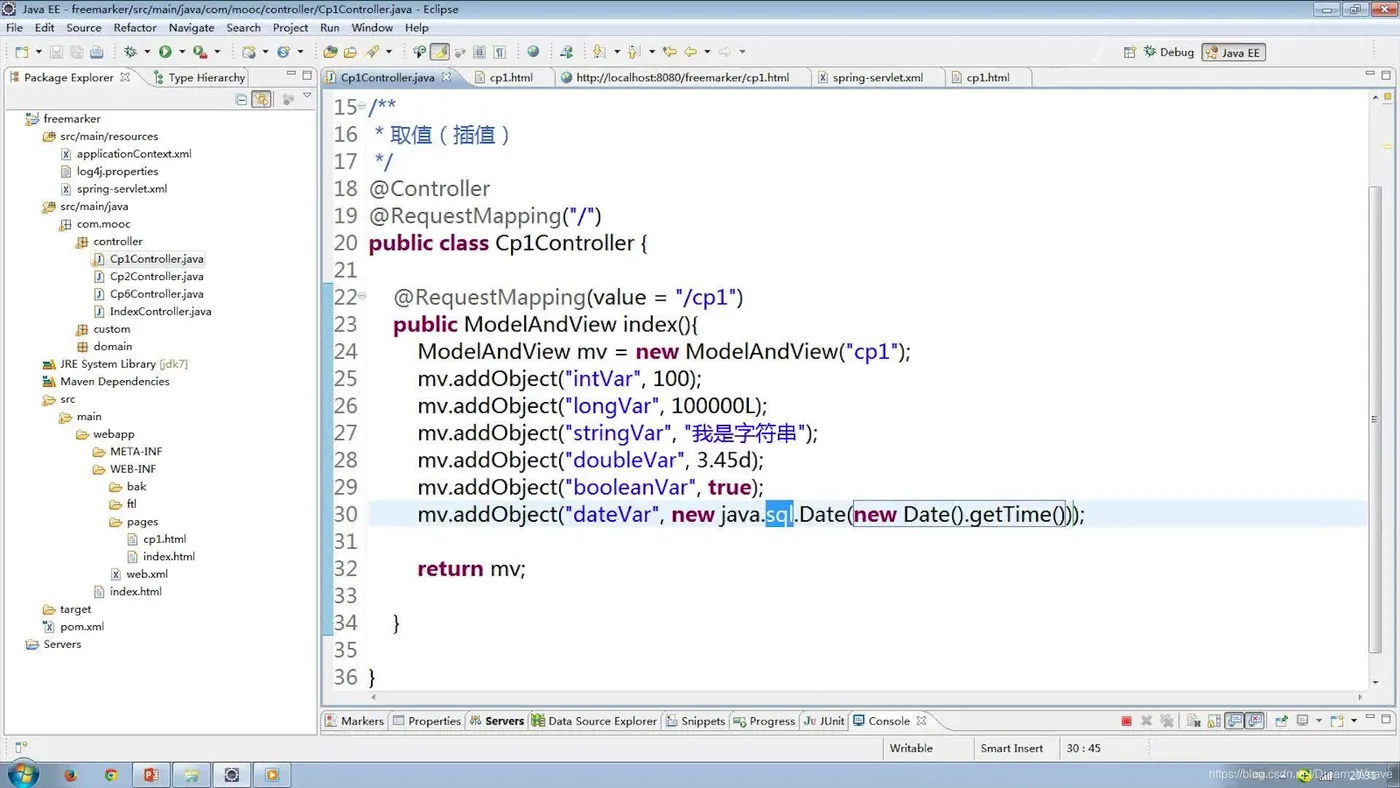Viewport: 1400px width, 788px height.
Task: Go to Next Annotation arrow icon
Action: pyautogui.click(x=599, y=52)
